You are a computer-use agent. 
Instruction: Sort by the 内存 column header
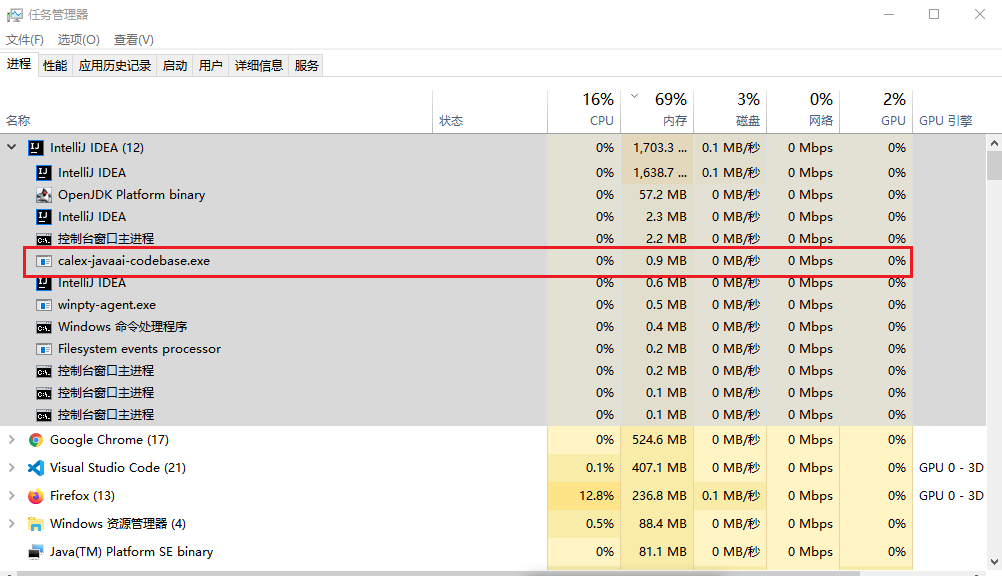pyautogui.click(x=657, y=111)
